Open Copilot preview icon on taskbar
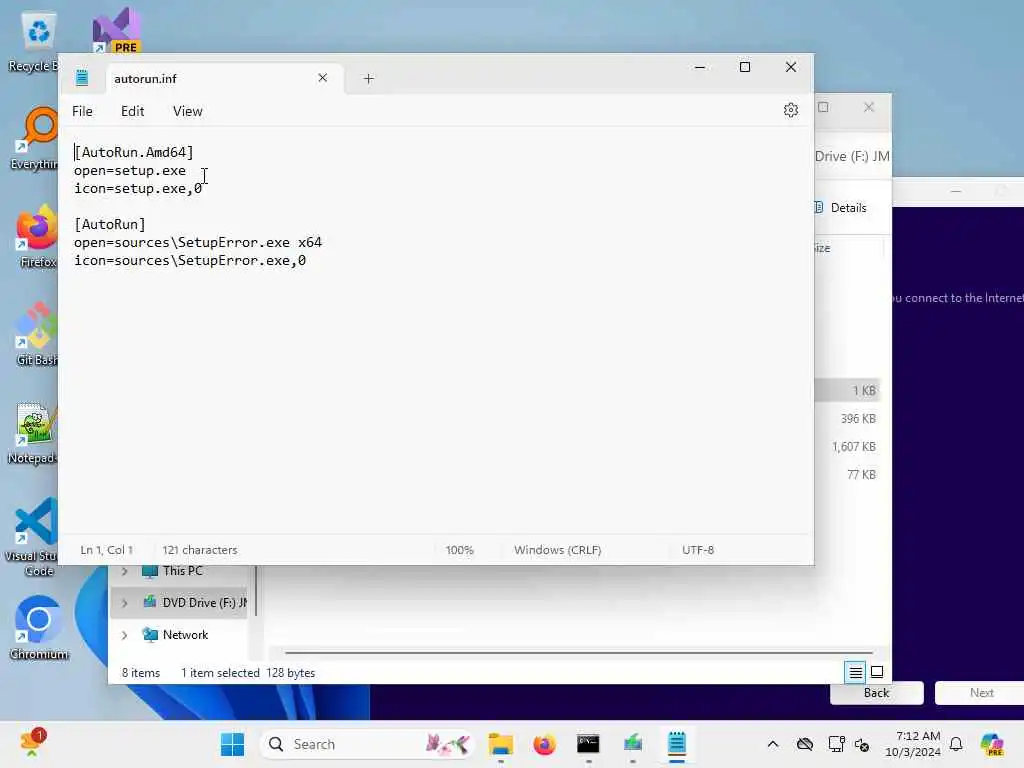Screen dimensions: 1024x768 click(992, 744)
